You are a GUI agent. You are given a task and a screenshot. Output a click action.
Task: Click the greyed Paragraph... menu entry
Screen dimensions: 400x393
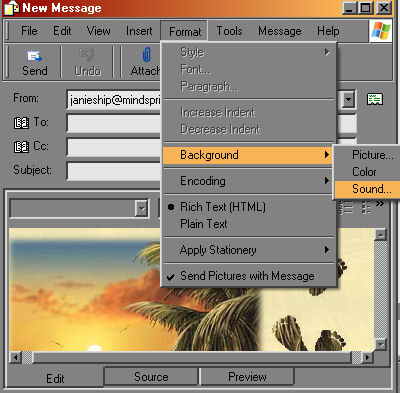tap(249, 86)
